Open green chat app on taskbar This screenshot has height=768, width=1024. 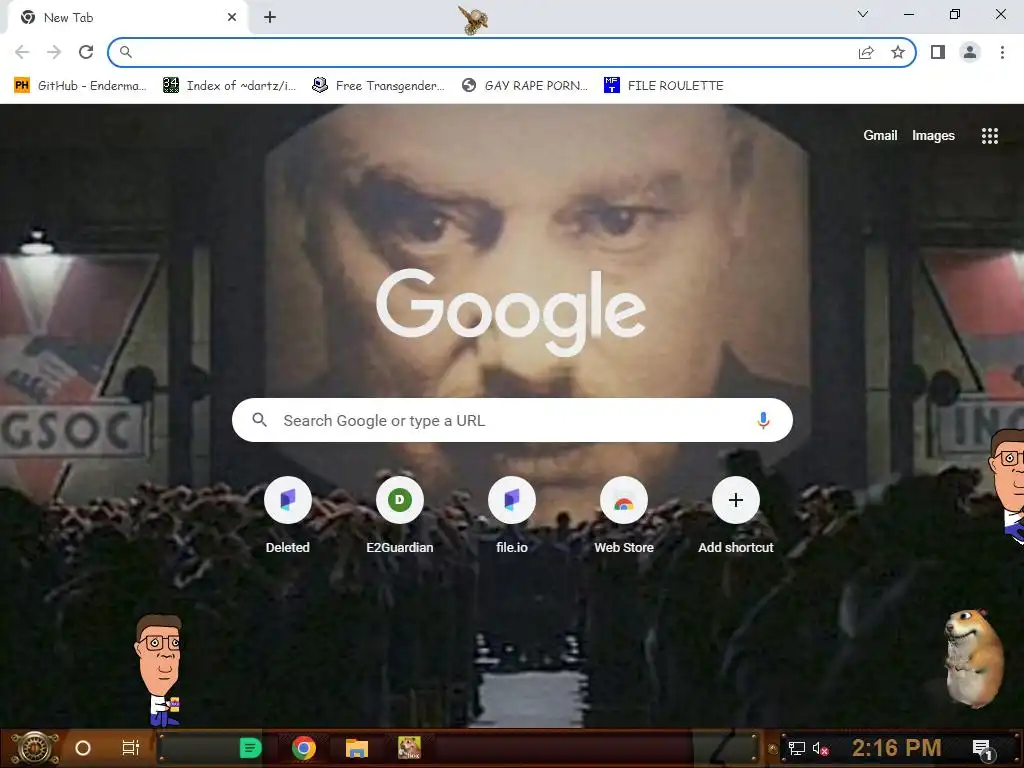pos(250,748)
